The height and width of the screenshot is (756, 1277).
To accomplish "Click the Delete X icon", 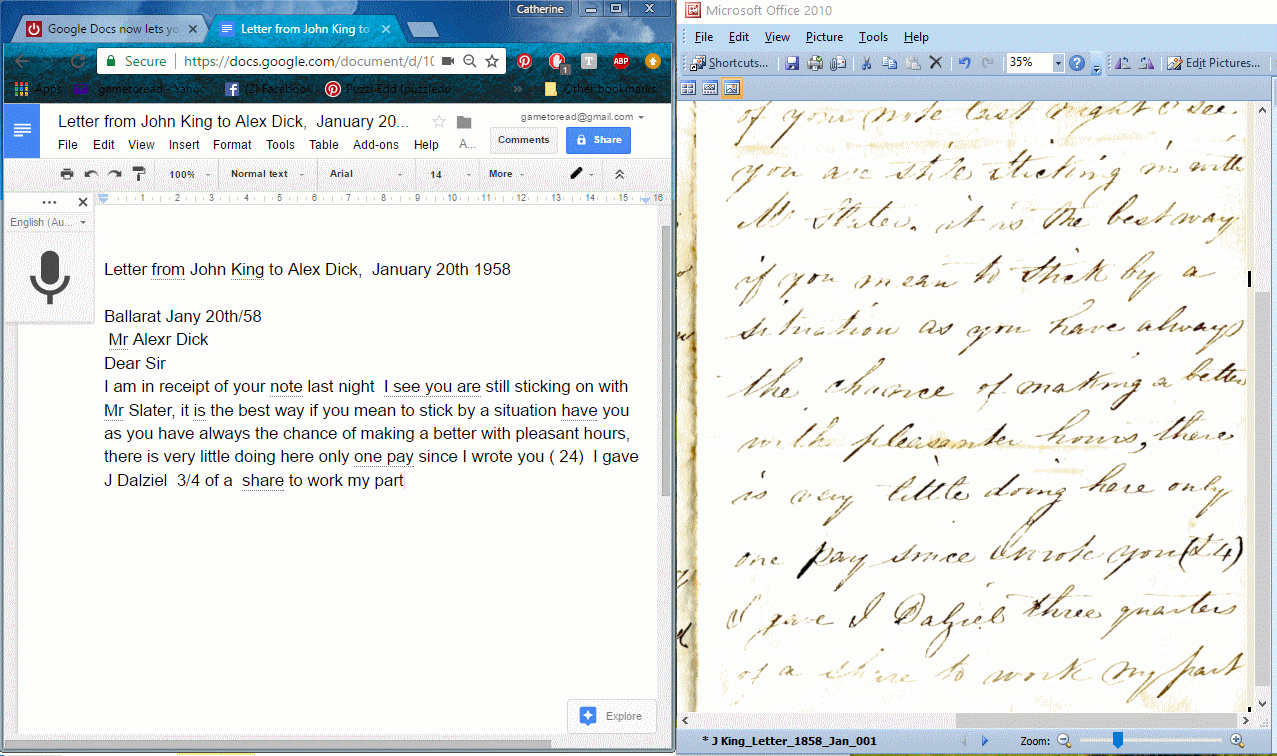I will point(936,63).
